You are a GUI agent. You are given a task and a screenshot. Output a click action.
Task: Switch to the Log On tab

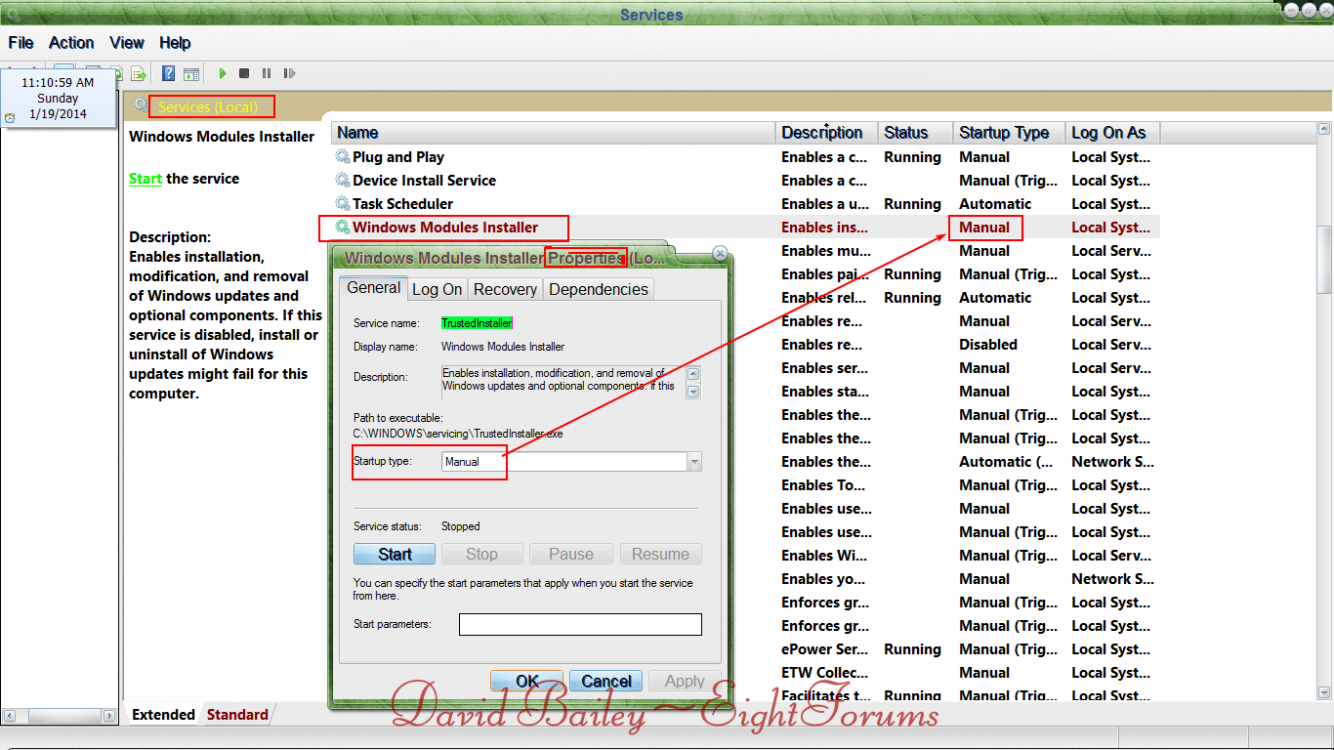437,289
